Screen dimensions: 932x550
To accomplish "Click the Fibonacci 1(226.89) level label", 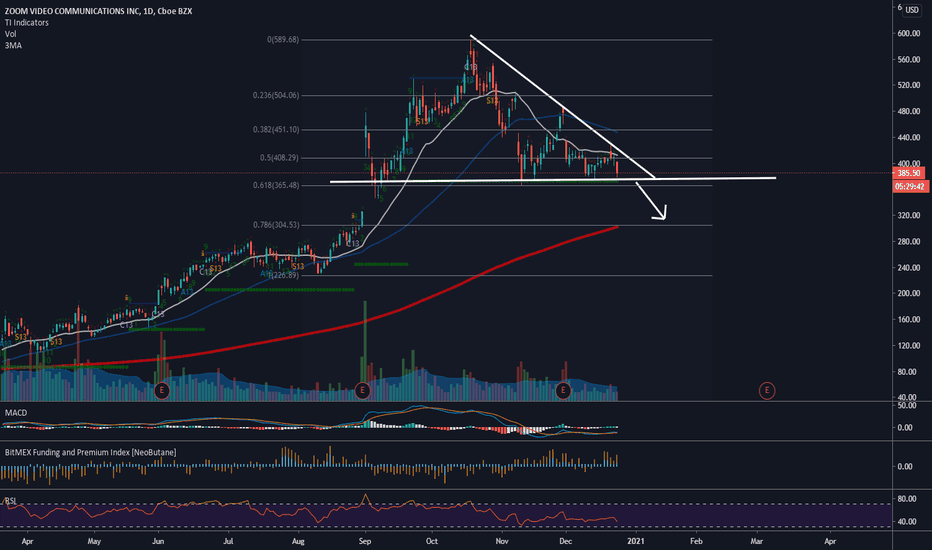I will (x=284, y=275).
